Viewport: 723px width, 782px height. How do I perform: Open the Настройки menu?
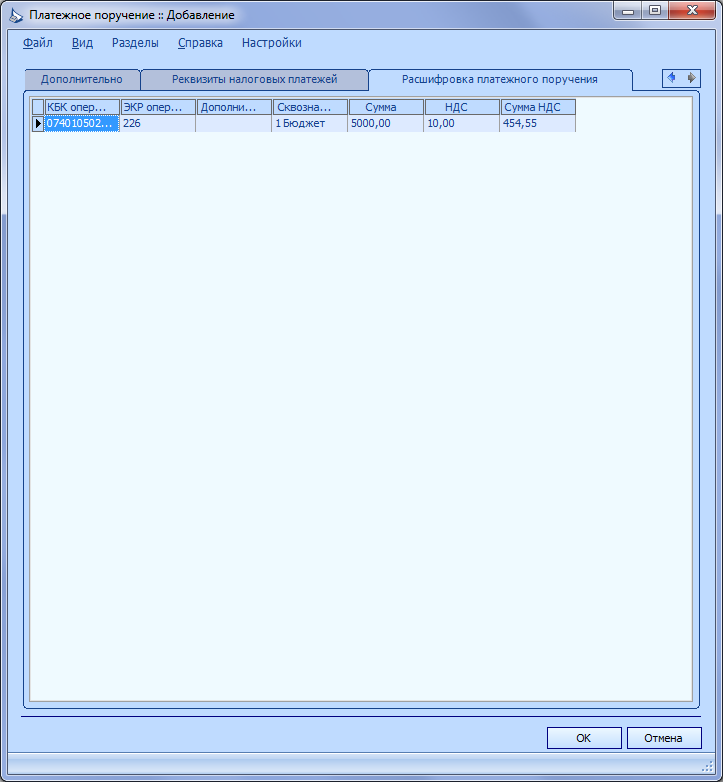pos(272,43)
